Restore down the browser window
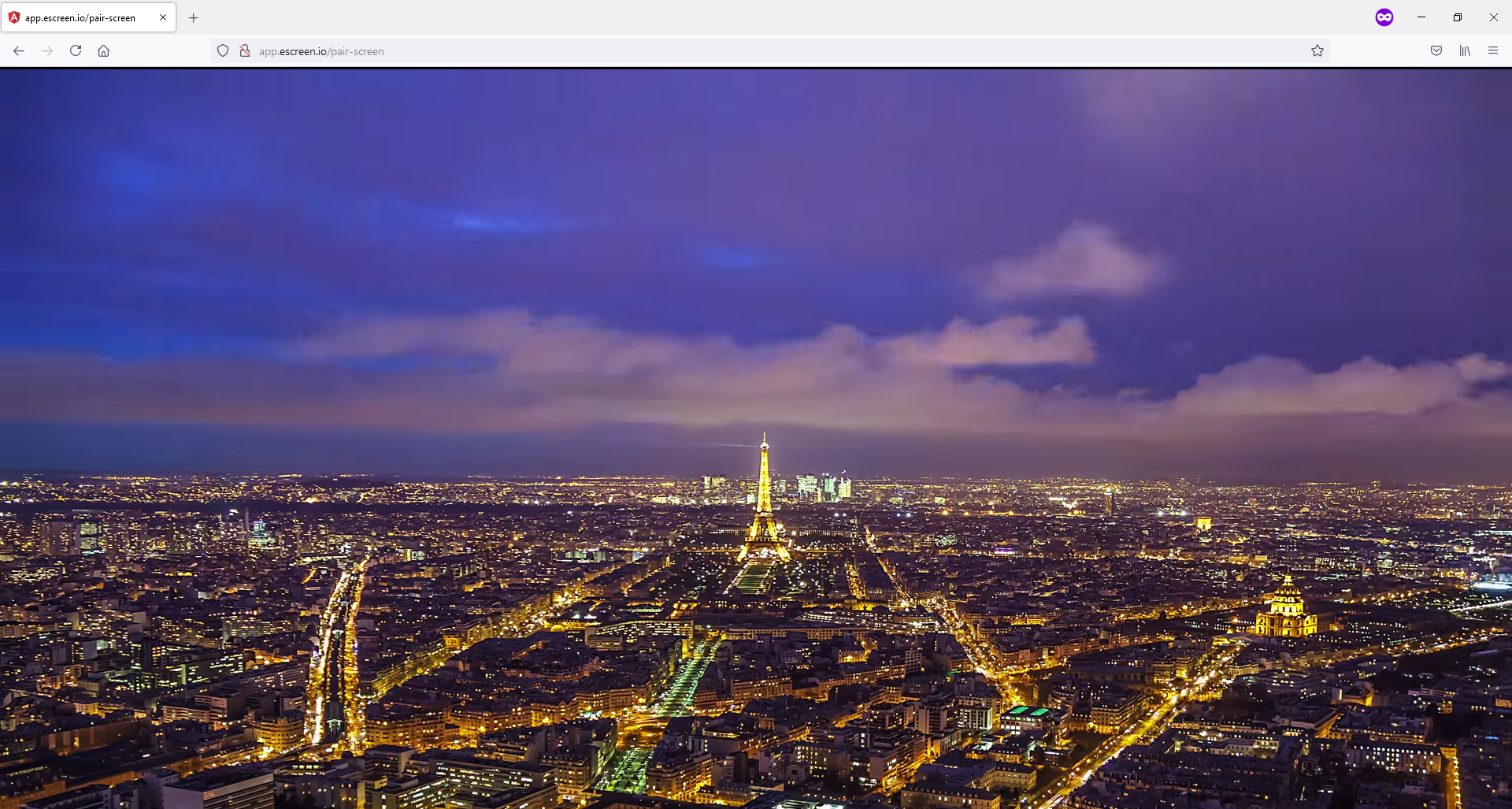This screenshot has width=1512, height=809. point(1457,17)
